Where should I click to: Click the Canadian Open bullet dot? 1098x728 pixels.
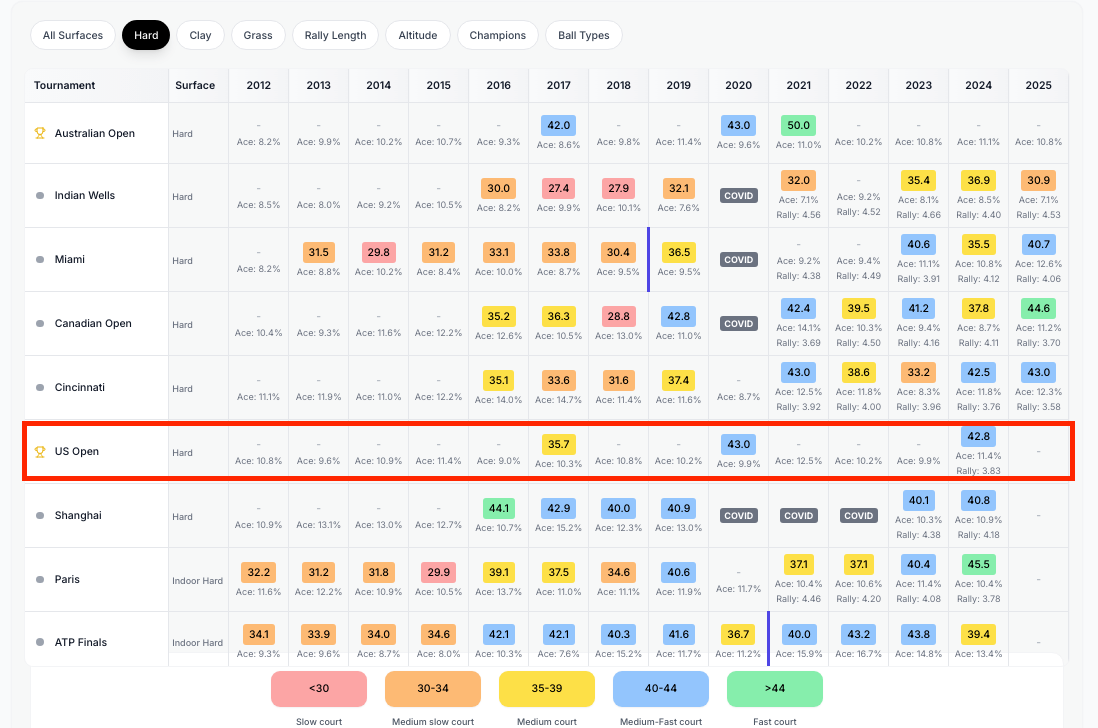tap(40, 323)
